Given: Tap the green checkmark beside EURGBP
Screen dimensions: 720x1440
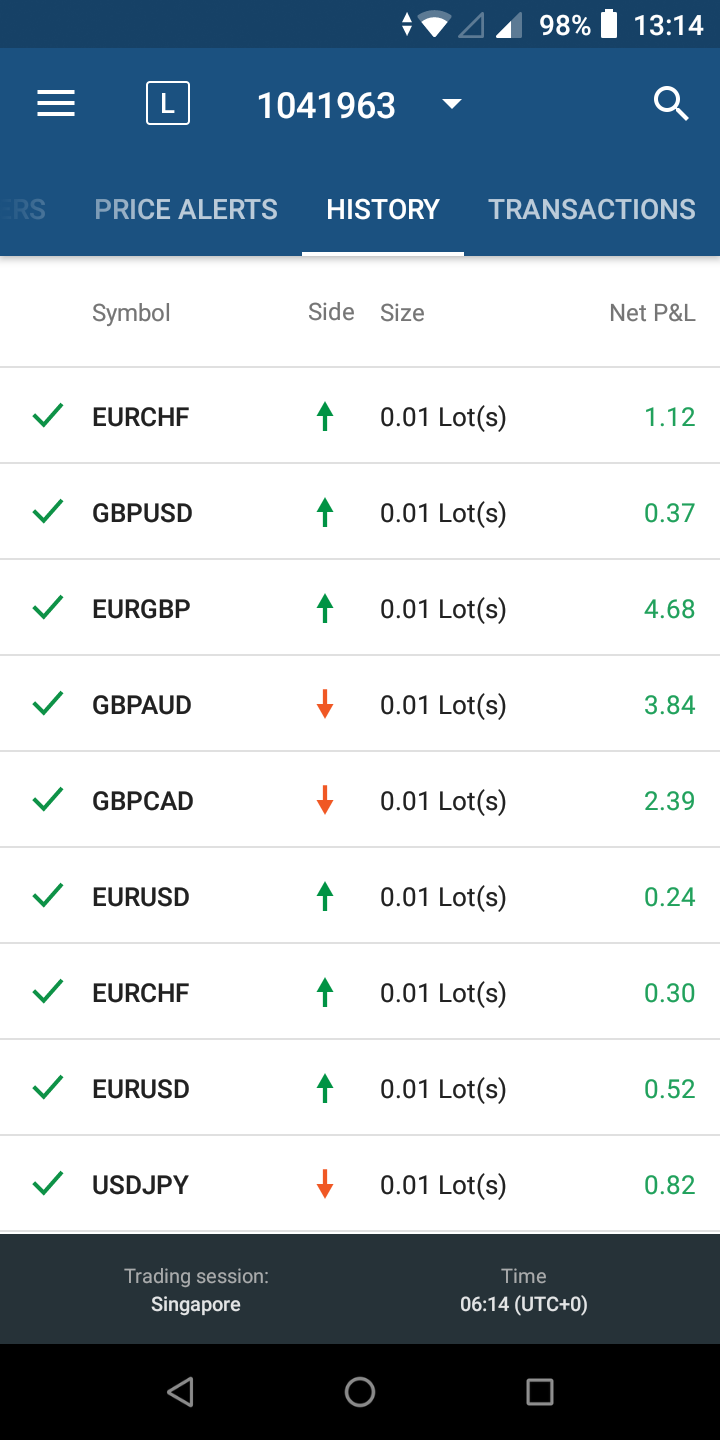Looking at the screenshot, I should [x=48, y=608].
